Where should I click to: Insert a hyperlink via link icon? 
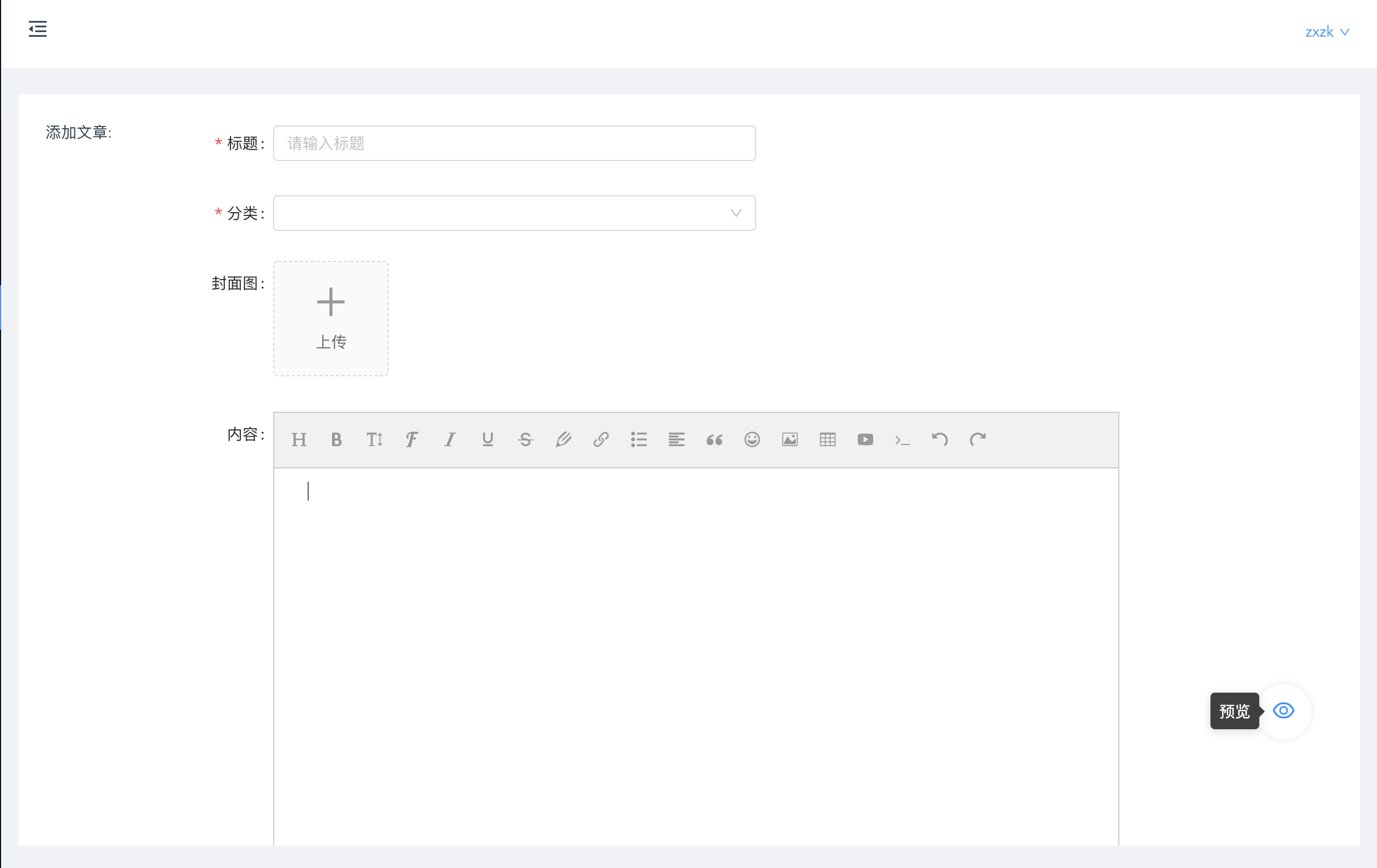600,440
